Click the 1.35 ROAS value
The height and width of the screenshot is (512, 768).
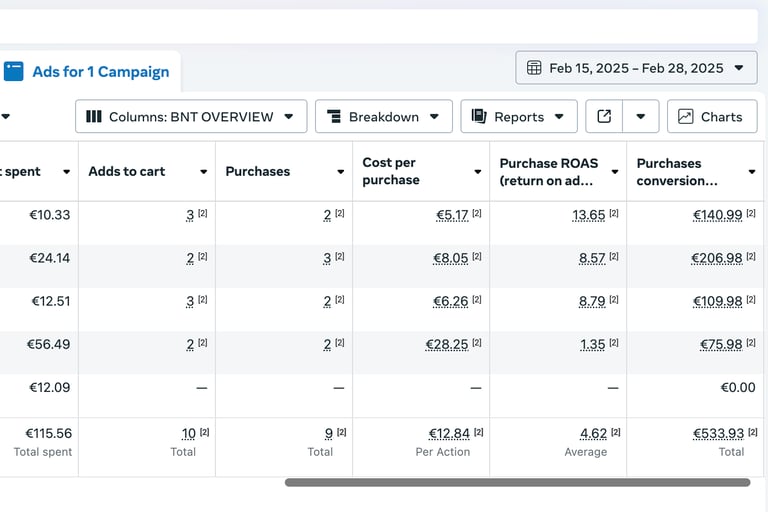coord(593,344)
